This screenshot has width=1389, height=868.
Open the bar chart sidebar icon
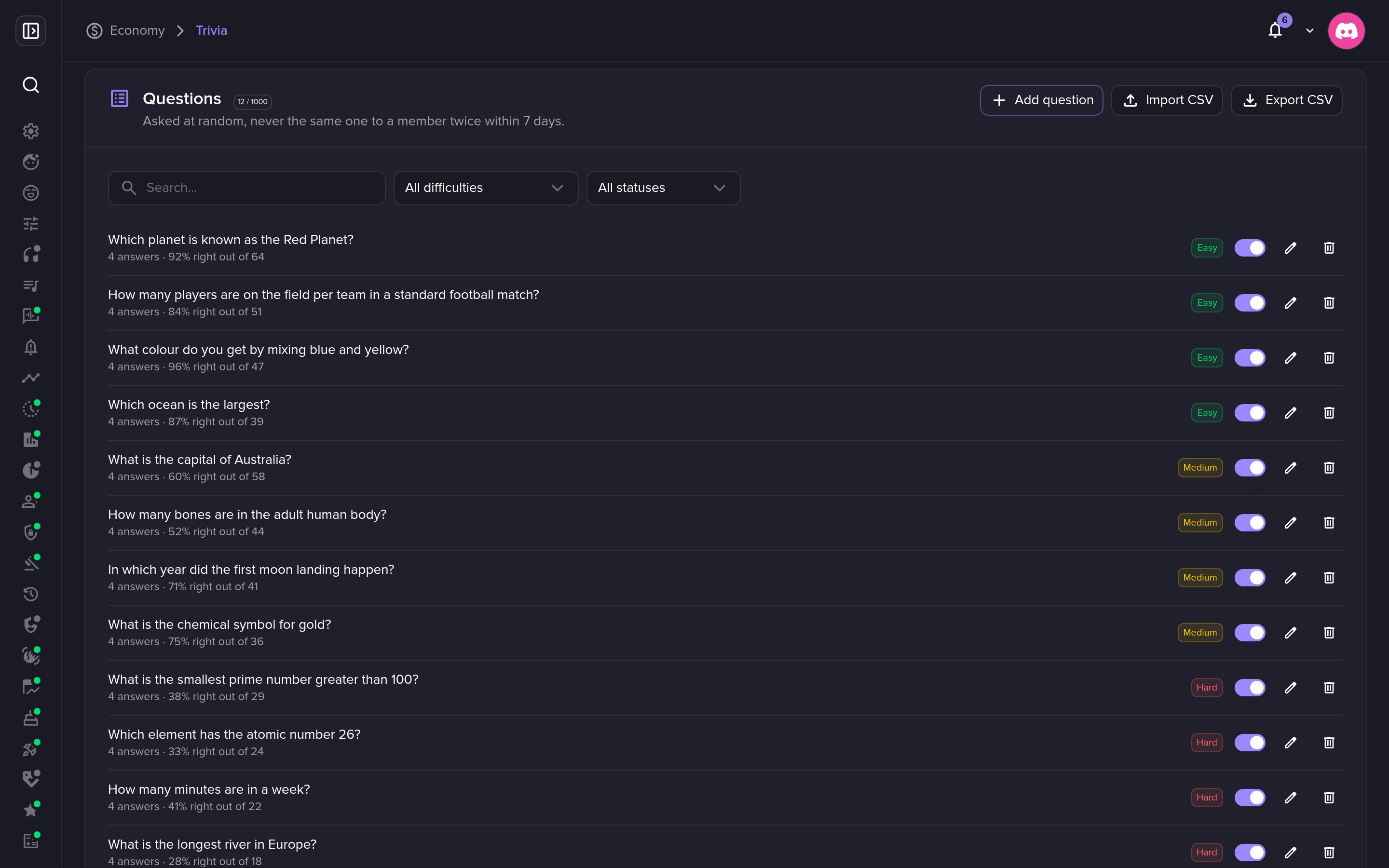30,439
